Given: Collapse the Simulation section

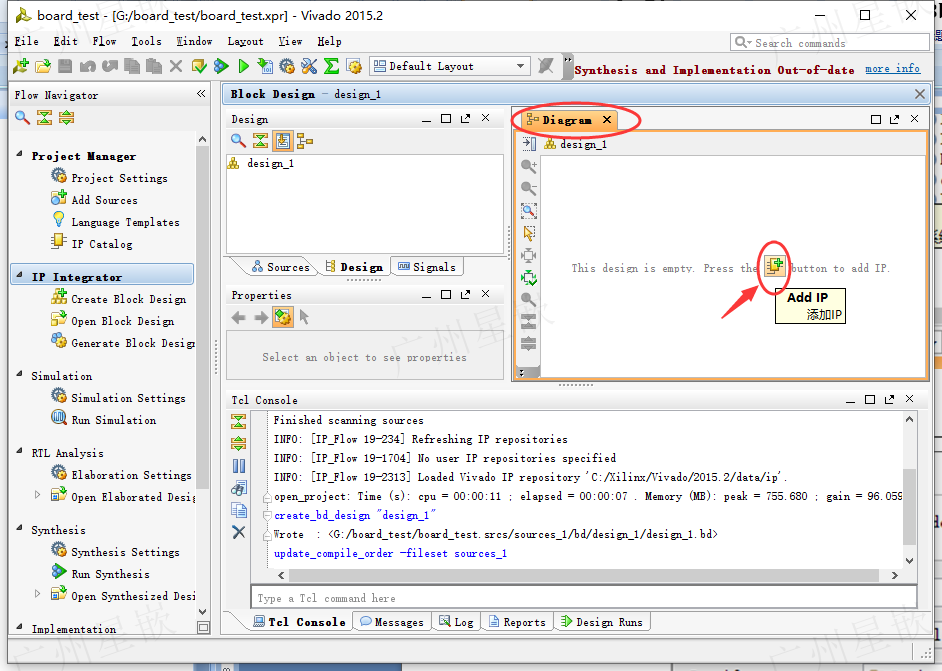Looking at the screenshot, I should click(x=19, y=374).
